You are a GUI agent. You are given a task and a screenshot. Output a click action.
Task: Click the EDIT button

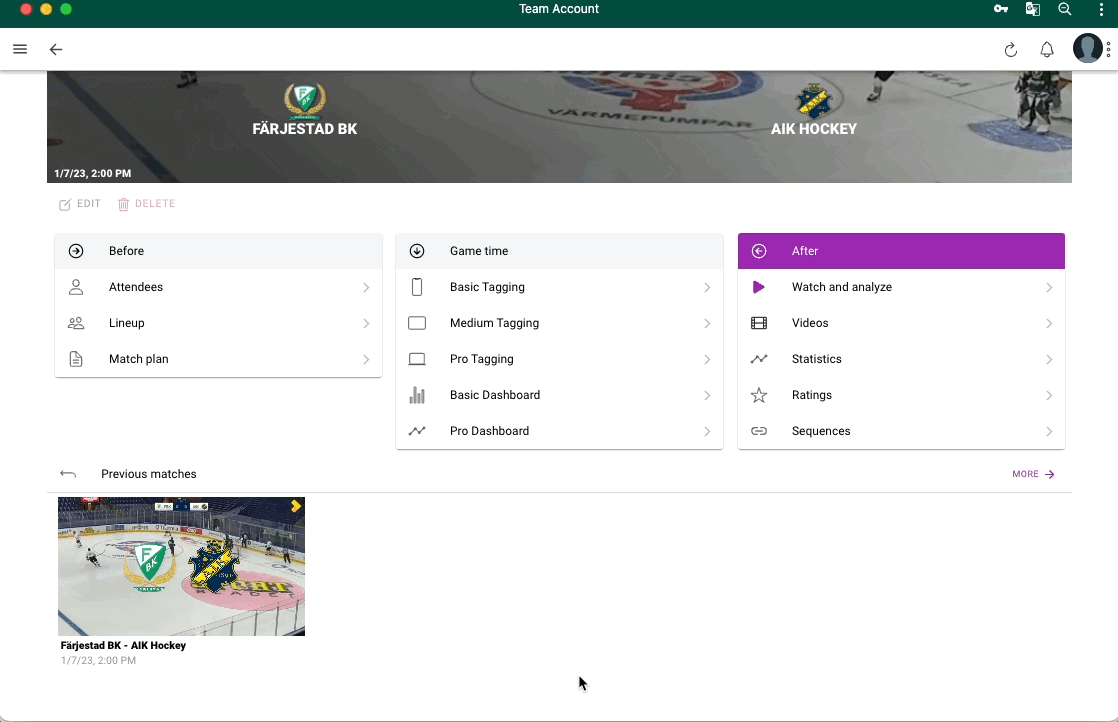[x=80, y=204]
